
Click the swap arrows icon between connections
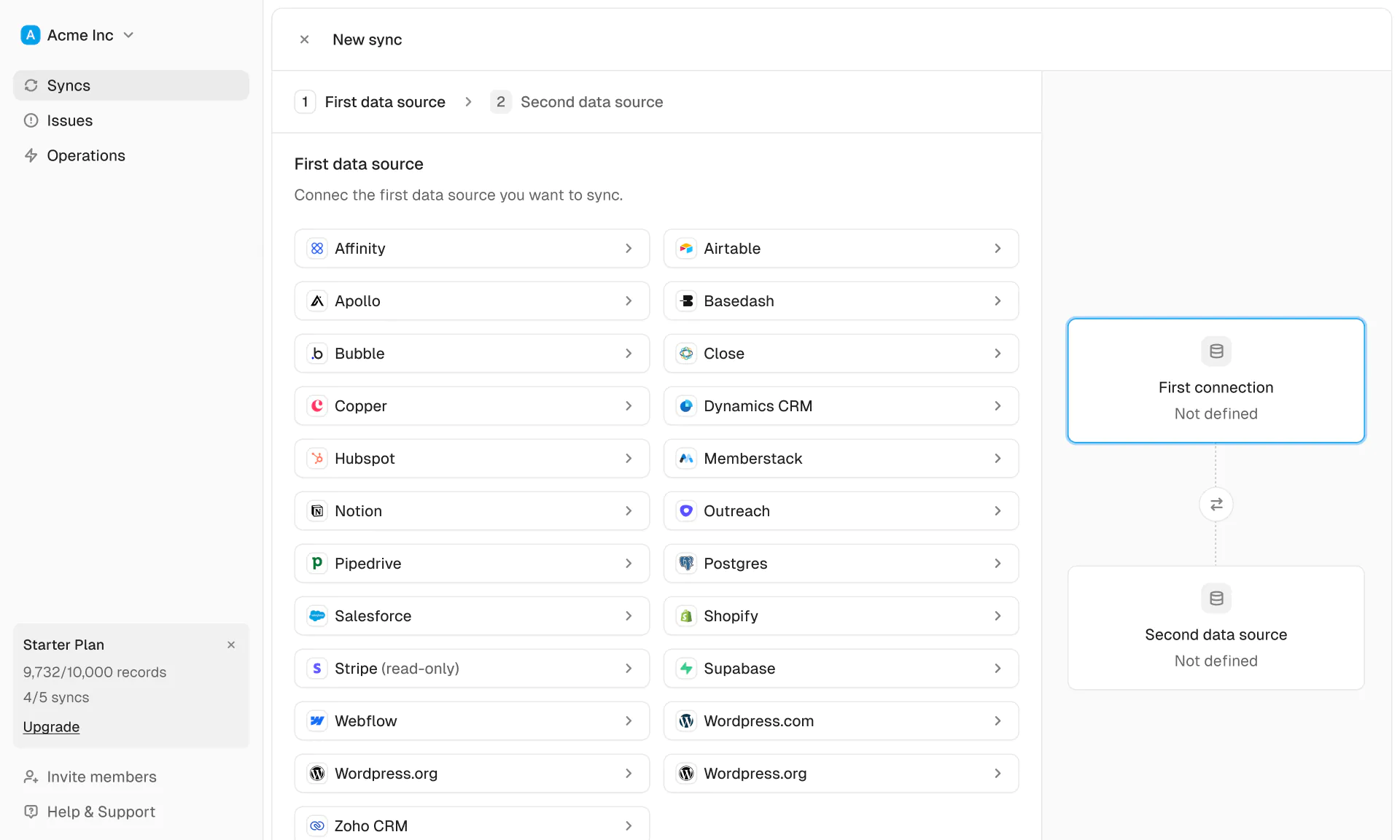coord(1216,505)
